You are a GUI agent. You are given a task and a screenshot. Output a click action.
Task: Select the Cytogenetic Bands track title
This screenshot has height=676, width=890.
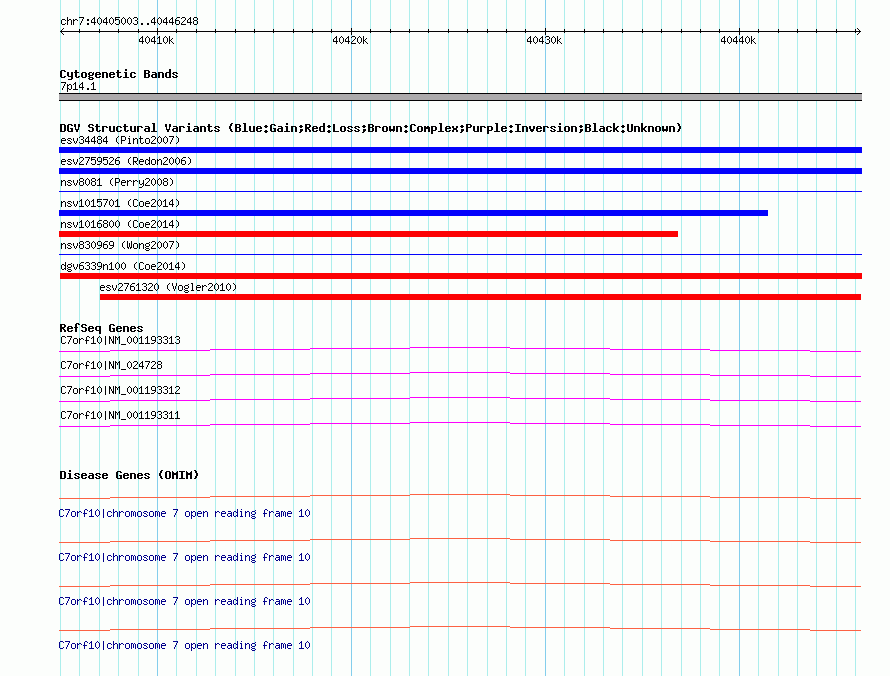coord(119,74)
